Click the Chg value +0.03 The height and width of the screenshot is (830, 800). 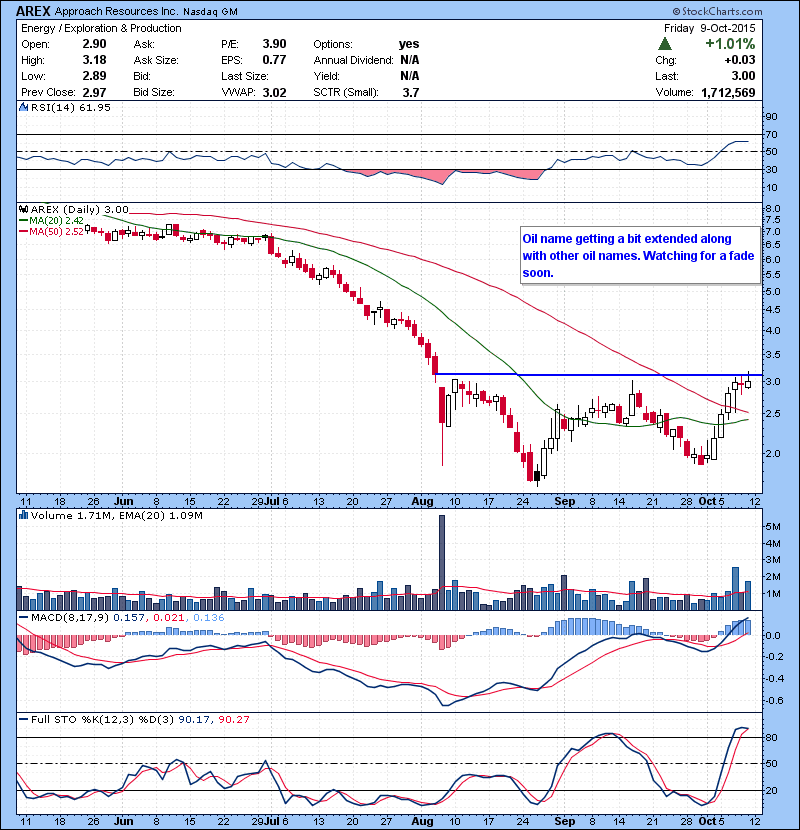(740, 60)
